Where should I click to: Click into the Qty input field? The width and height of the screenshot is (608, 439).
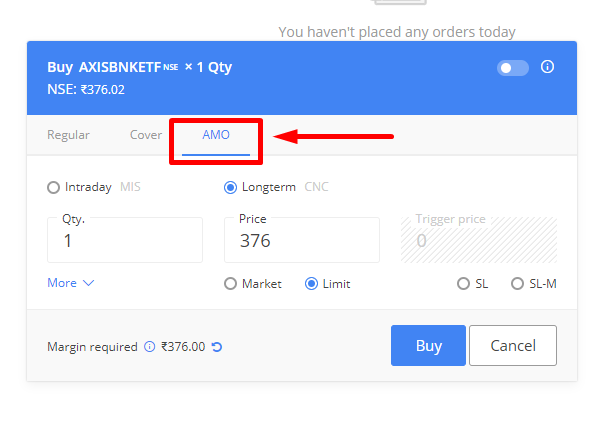click(x=125, y=240)
